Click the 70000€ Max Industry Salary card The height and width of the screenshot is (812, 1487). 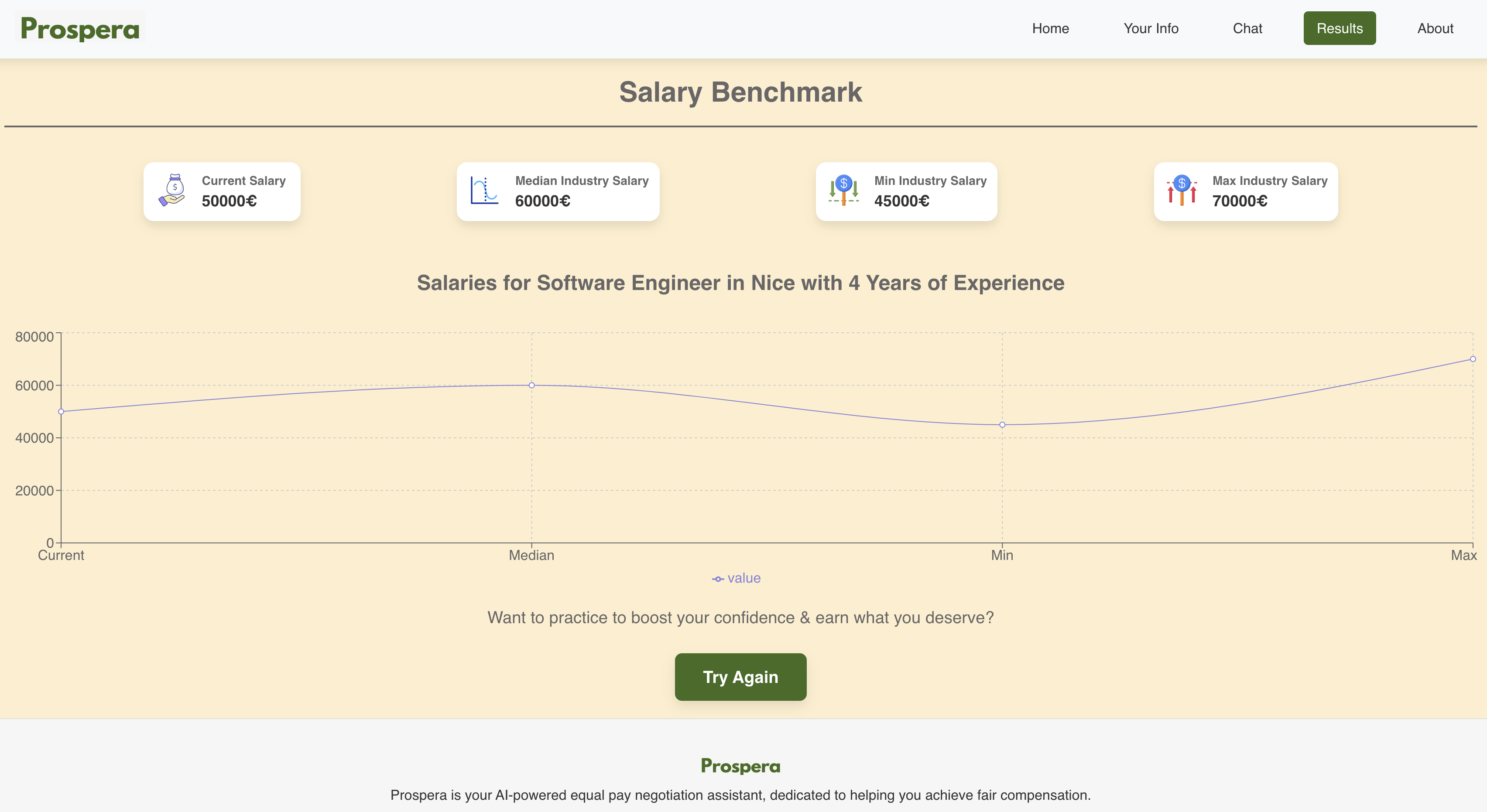pos(1246,191)
